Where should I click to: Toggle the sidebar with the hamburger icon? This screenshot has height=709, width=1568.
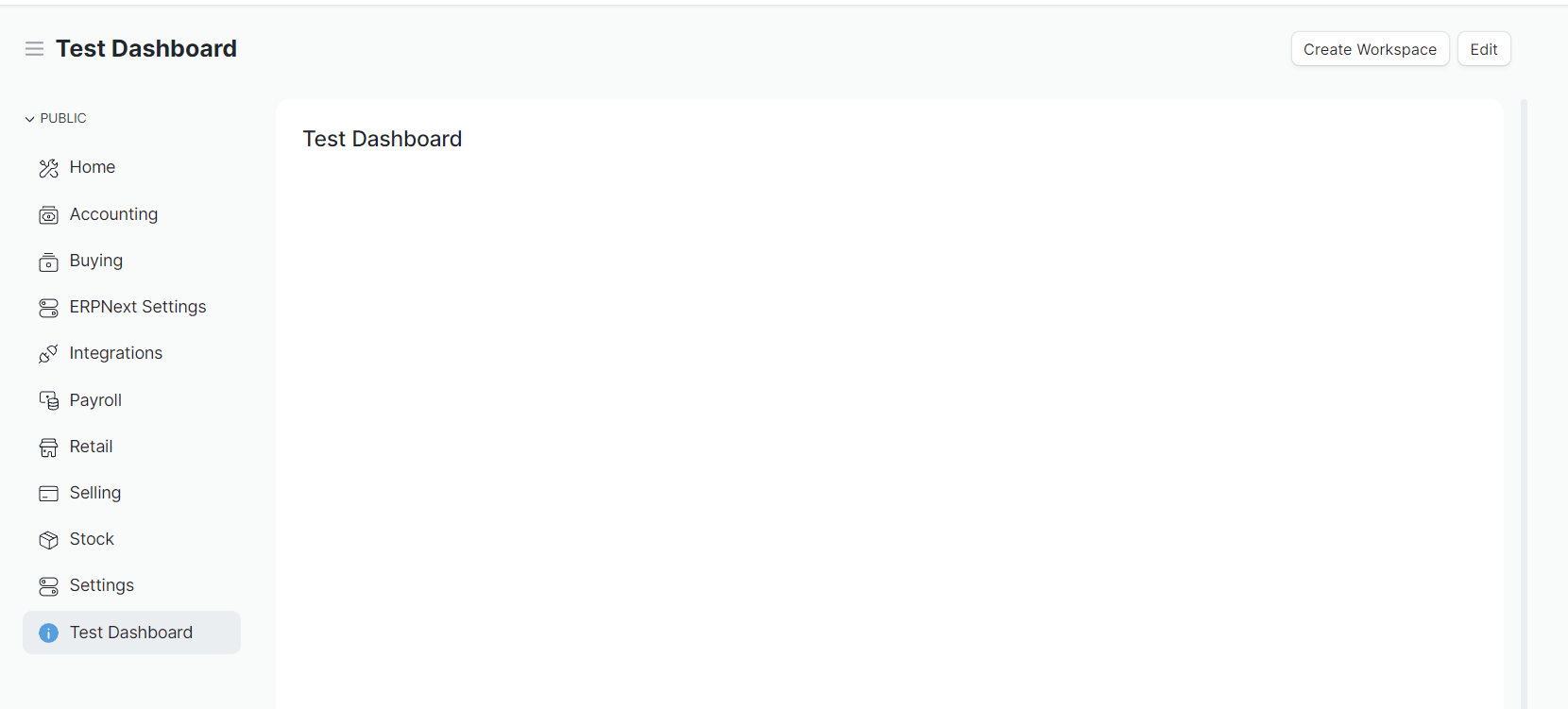click(x=34, y=48)
